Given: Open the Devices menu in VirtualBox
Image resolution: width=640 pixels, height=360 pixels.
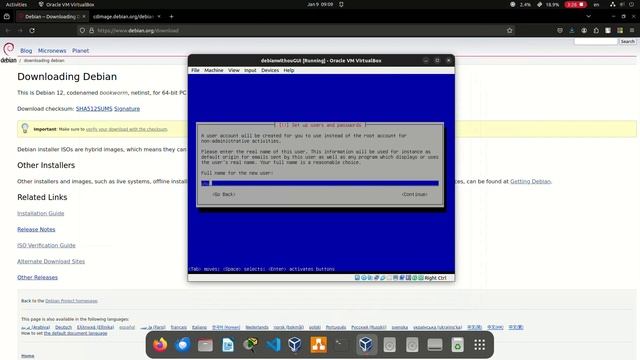Looking at the screenshot, I should pyautogui.click(x=270, y=70).
